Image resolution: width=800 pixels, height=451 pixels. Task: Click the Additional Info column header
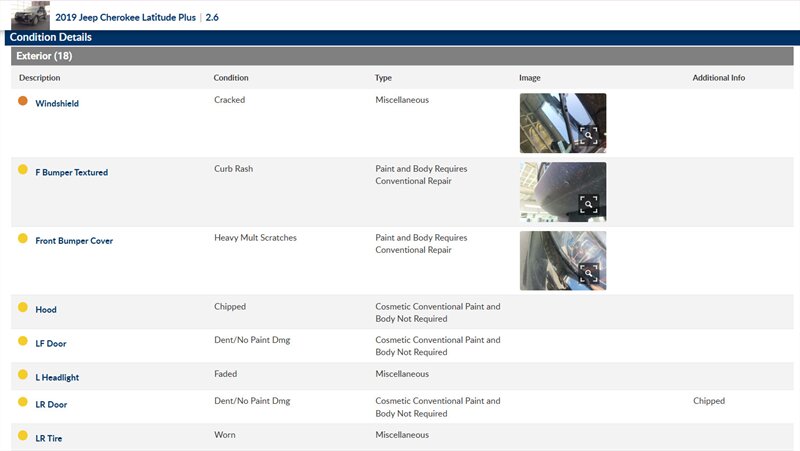718,78
